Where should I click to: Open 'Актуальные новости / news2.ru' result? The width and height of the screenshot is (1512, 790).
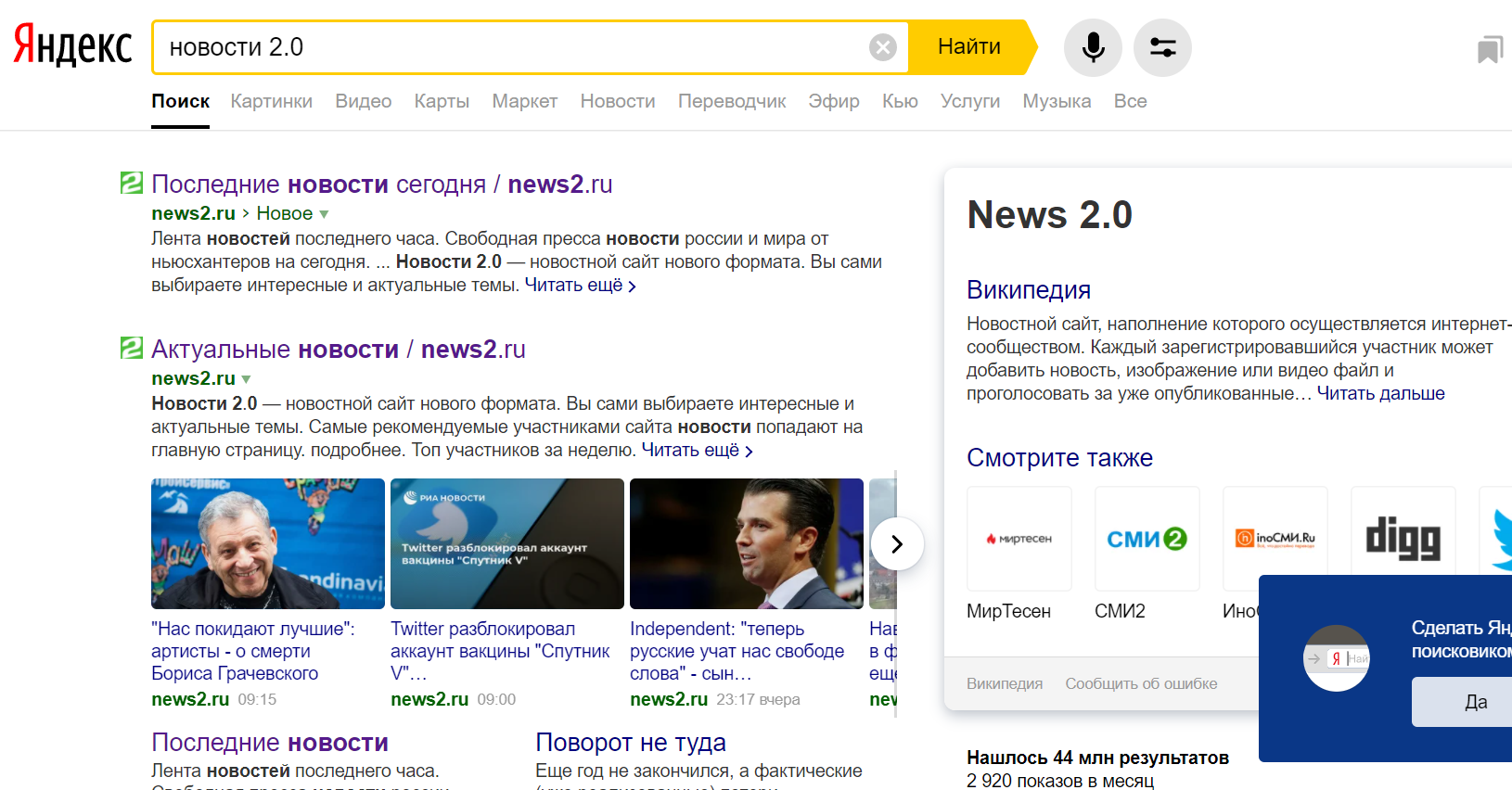click(339, 350)
